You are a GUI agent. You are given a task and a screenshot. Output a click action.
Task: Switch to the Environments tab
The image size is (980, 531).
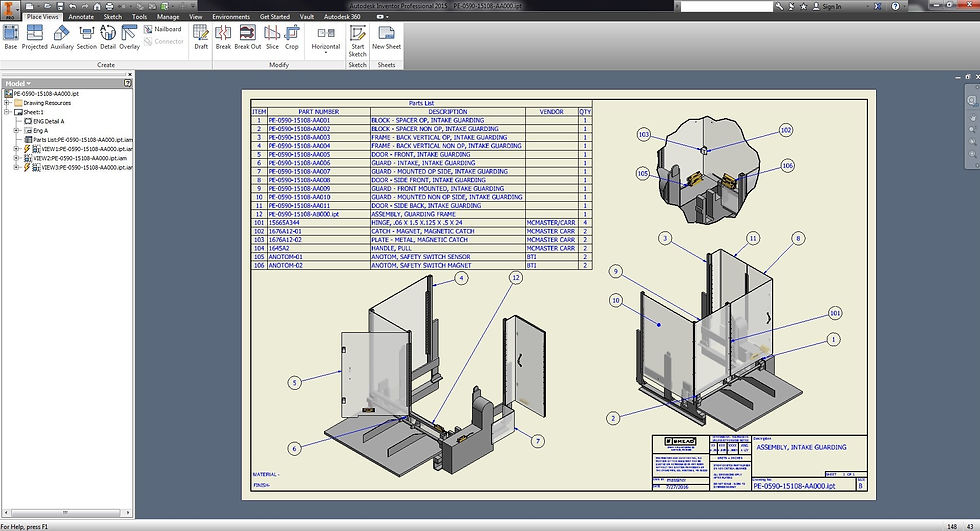click(231, 17)
